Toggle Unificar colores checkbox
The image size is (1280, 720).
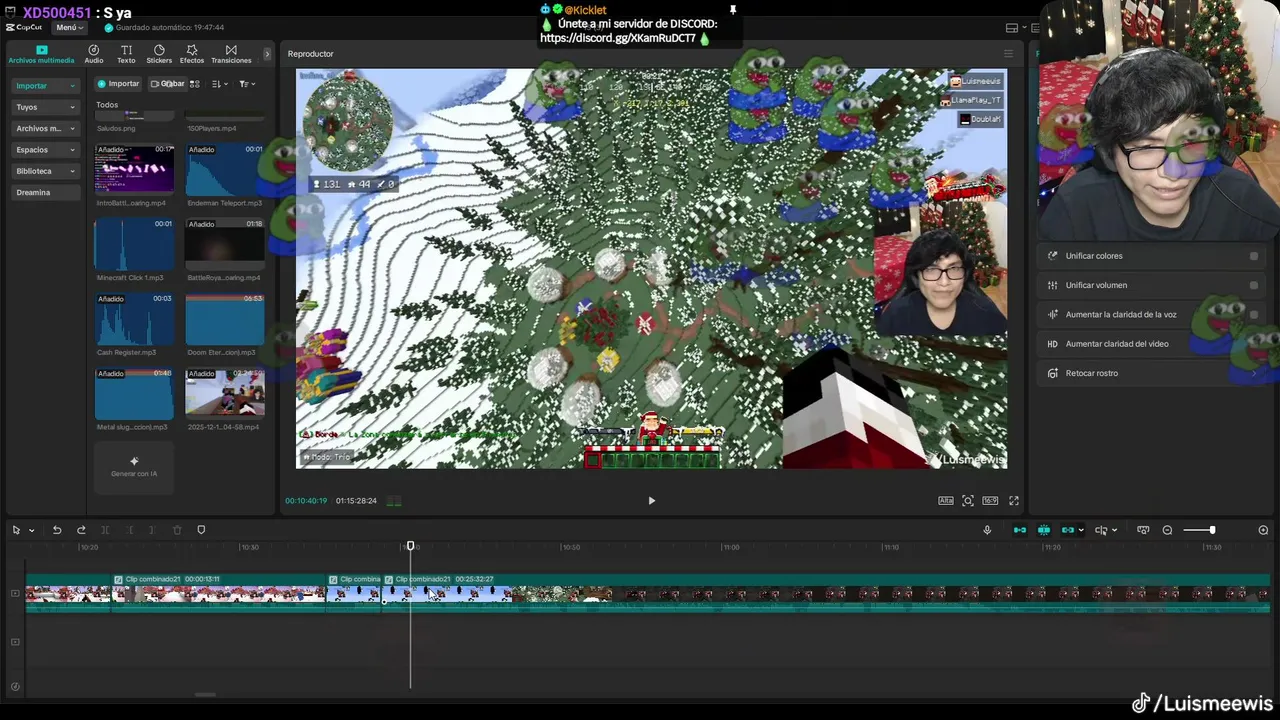1253,256
